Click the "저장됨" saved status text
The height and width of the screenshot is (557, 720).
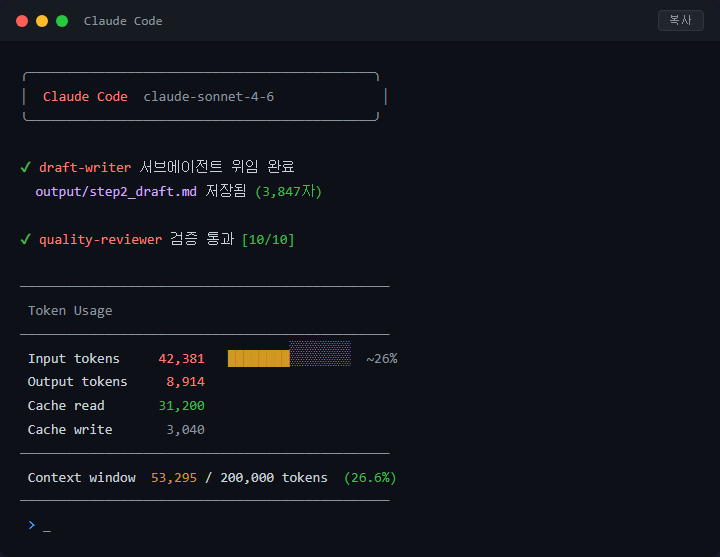(x=226, y=191)
